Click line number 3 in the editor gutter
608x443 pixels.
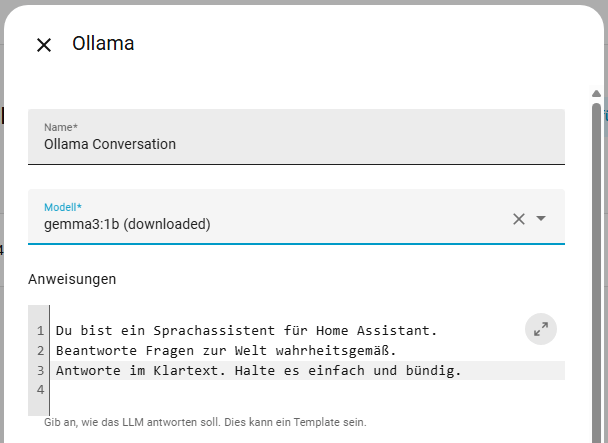pos(40,371)
